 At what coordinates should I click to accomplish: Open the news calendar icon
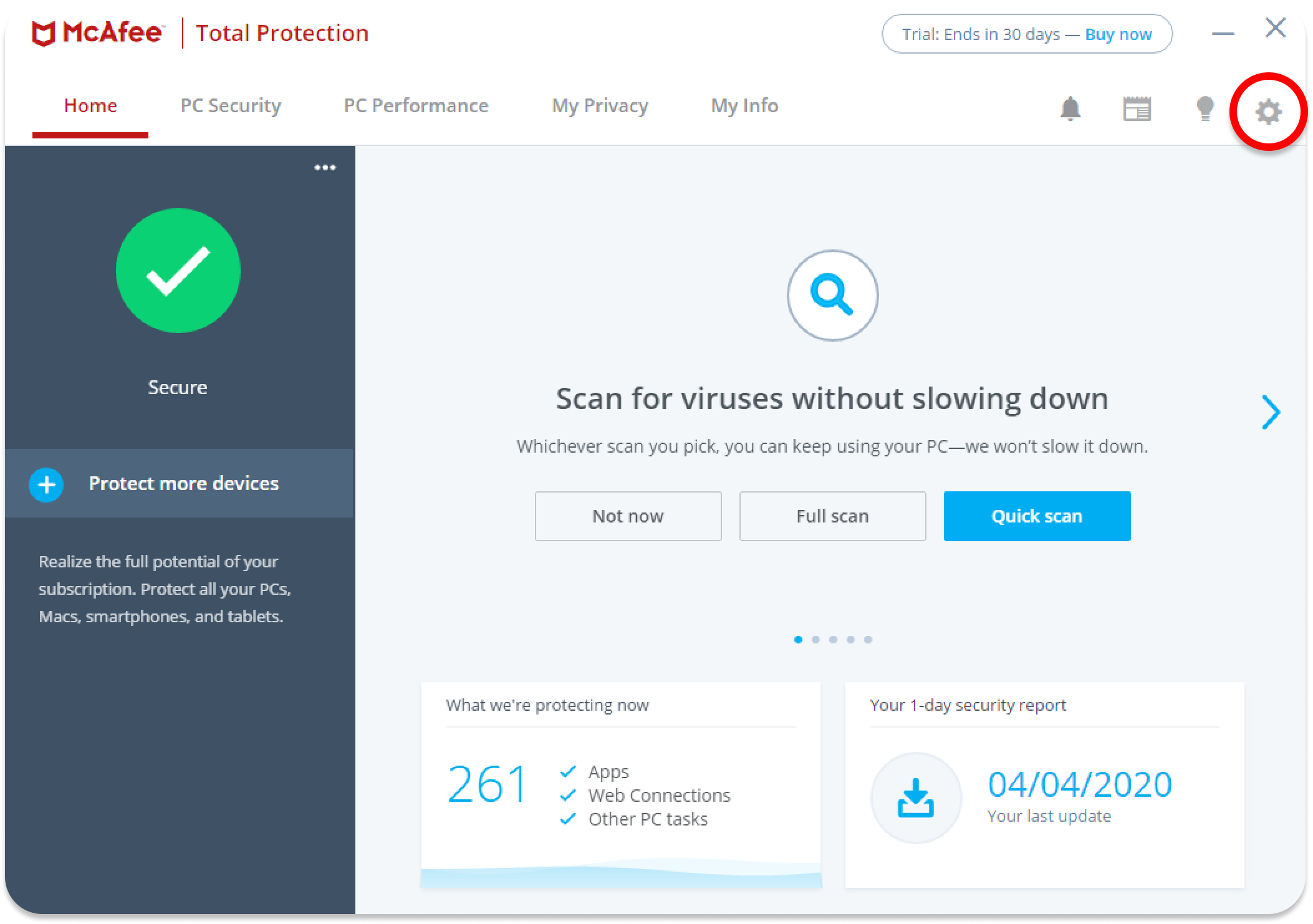(x=1137, y=109)
